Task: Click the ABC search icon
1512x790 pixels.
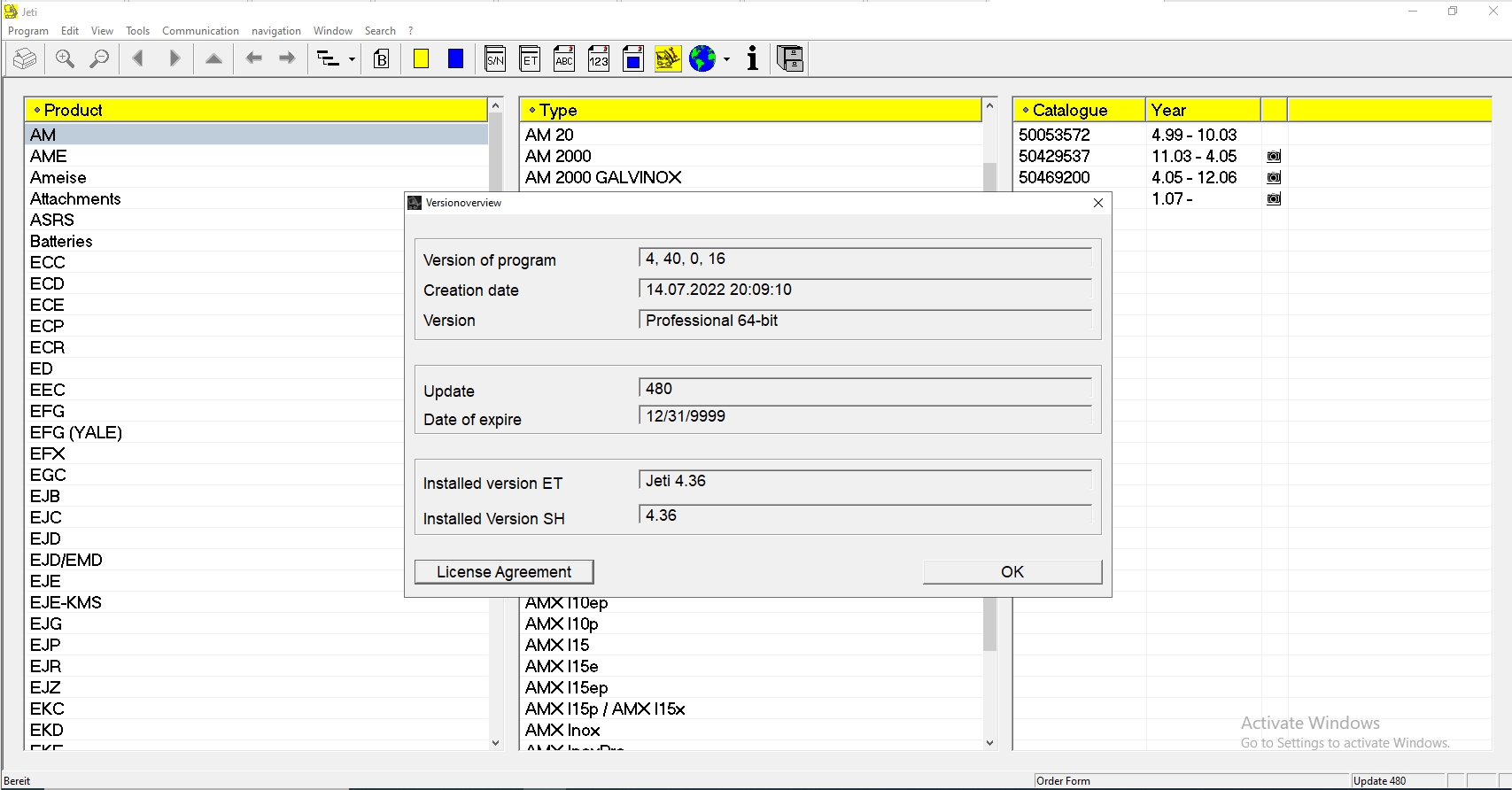Action: click(564, 59)
